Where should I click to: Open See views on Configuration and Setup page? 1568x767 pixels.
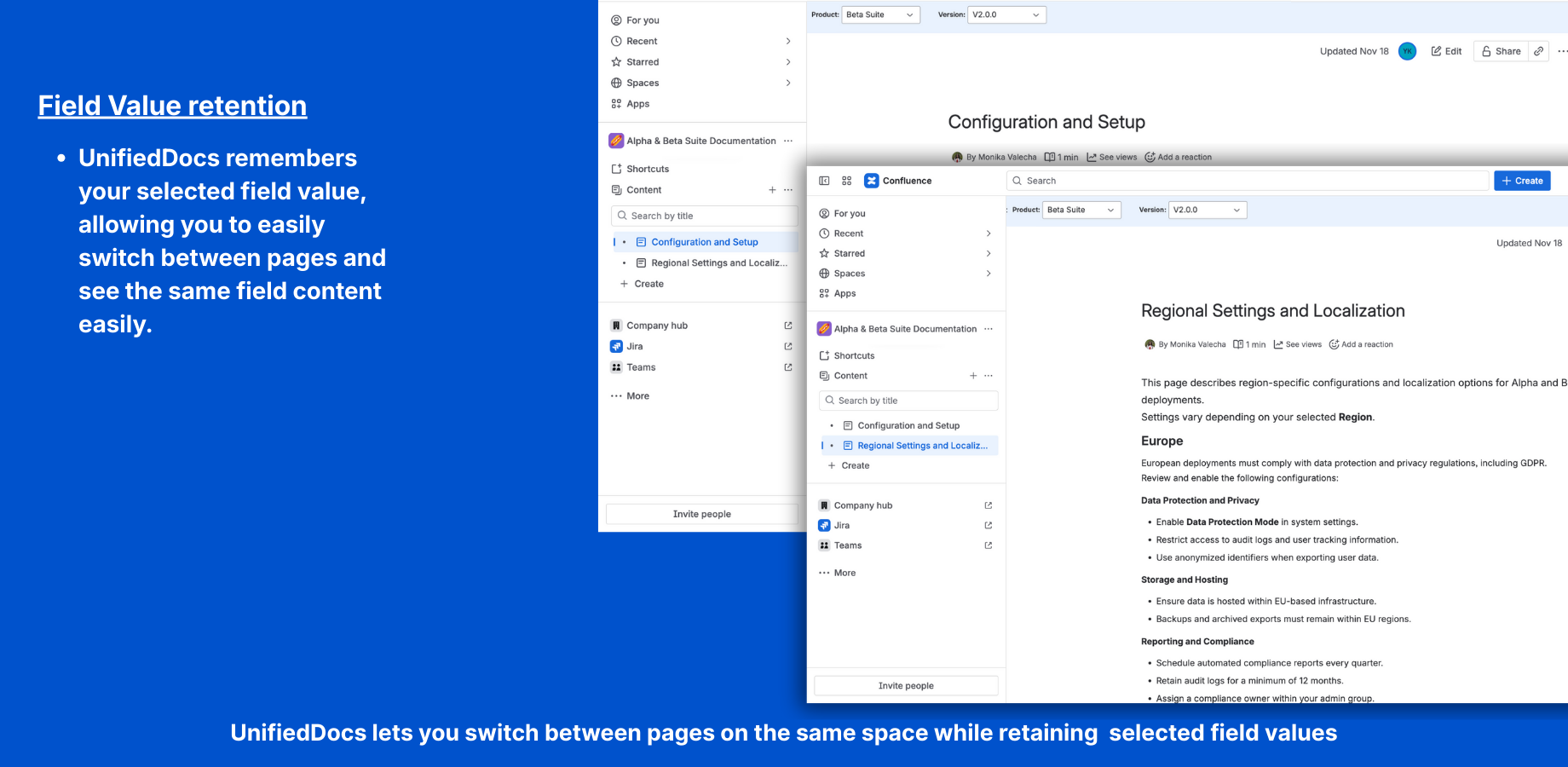click(x=1111, y=158)
